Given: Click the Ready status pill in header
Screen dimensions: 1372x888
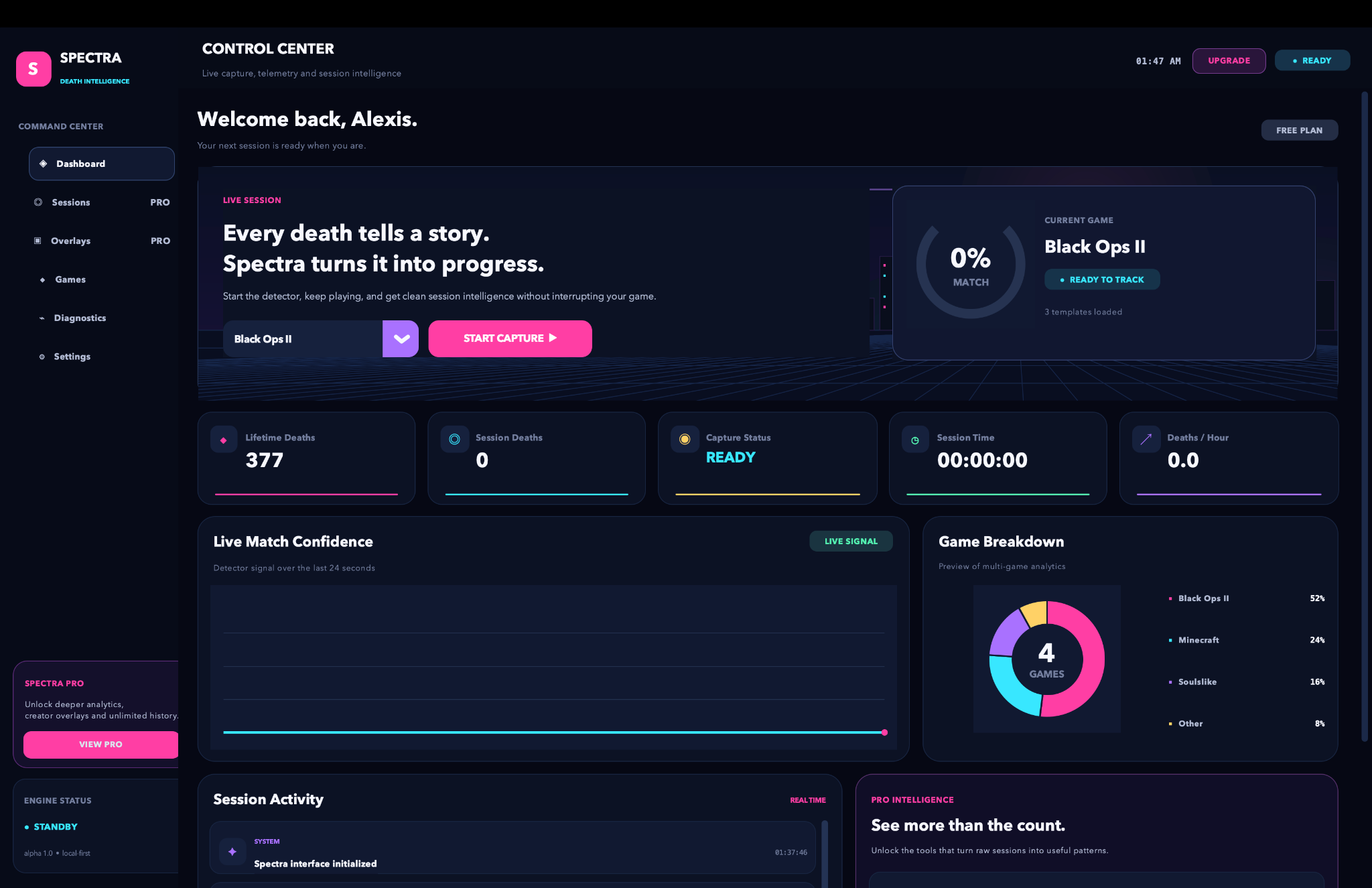Looking at the screenshot, I should click(1312, 60).
